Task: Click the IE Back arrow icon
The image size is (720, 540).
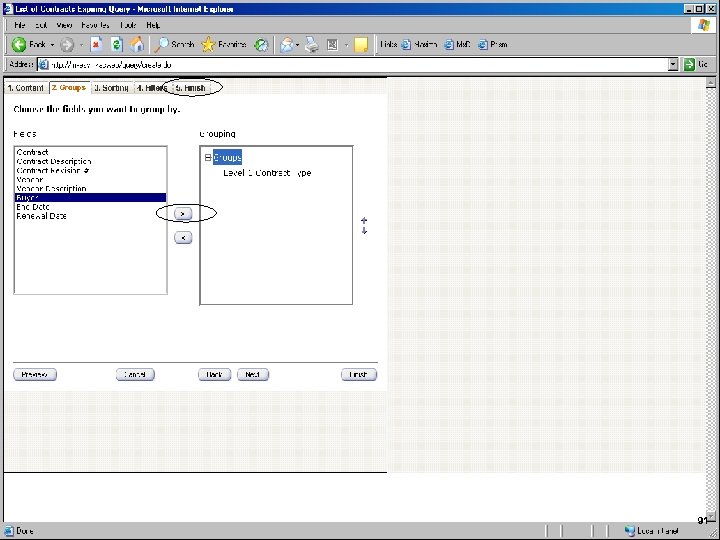Action: click(19, 45)
